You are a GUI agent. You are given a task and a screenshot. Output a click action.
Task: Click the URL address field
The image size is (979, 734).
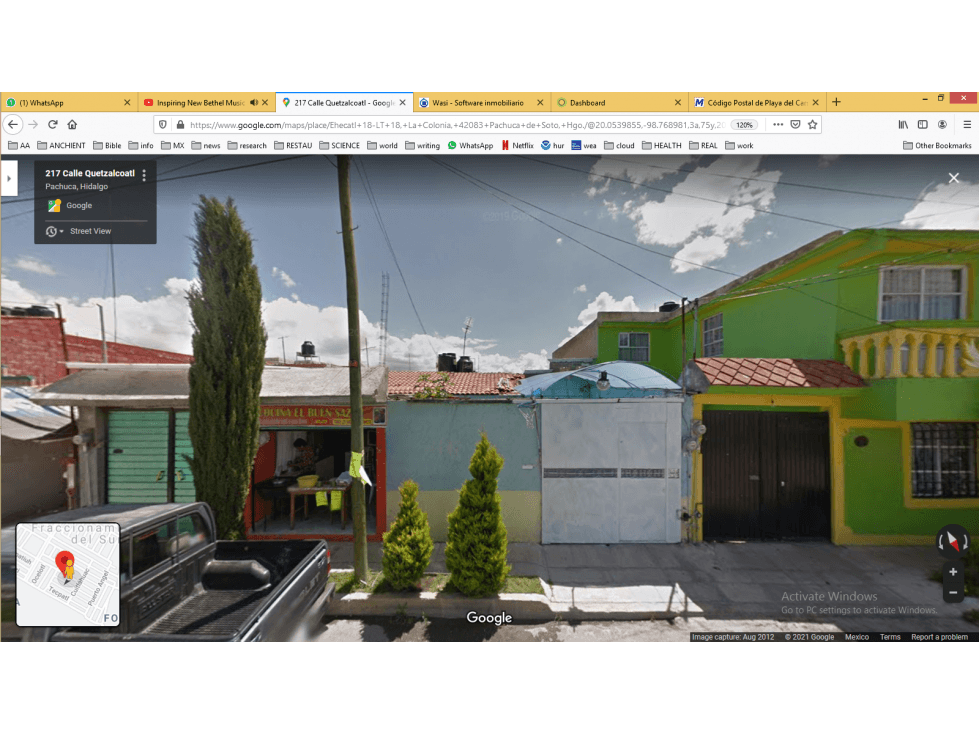(456, 125)
